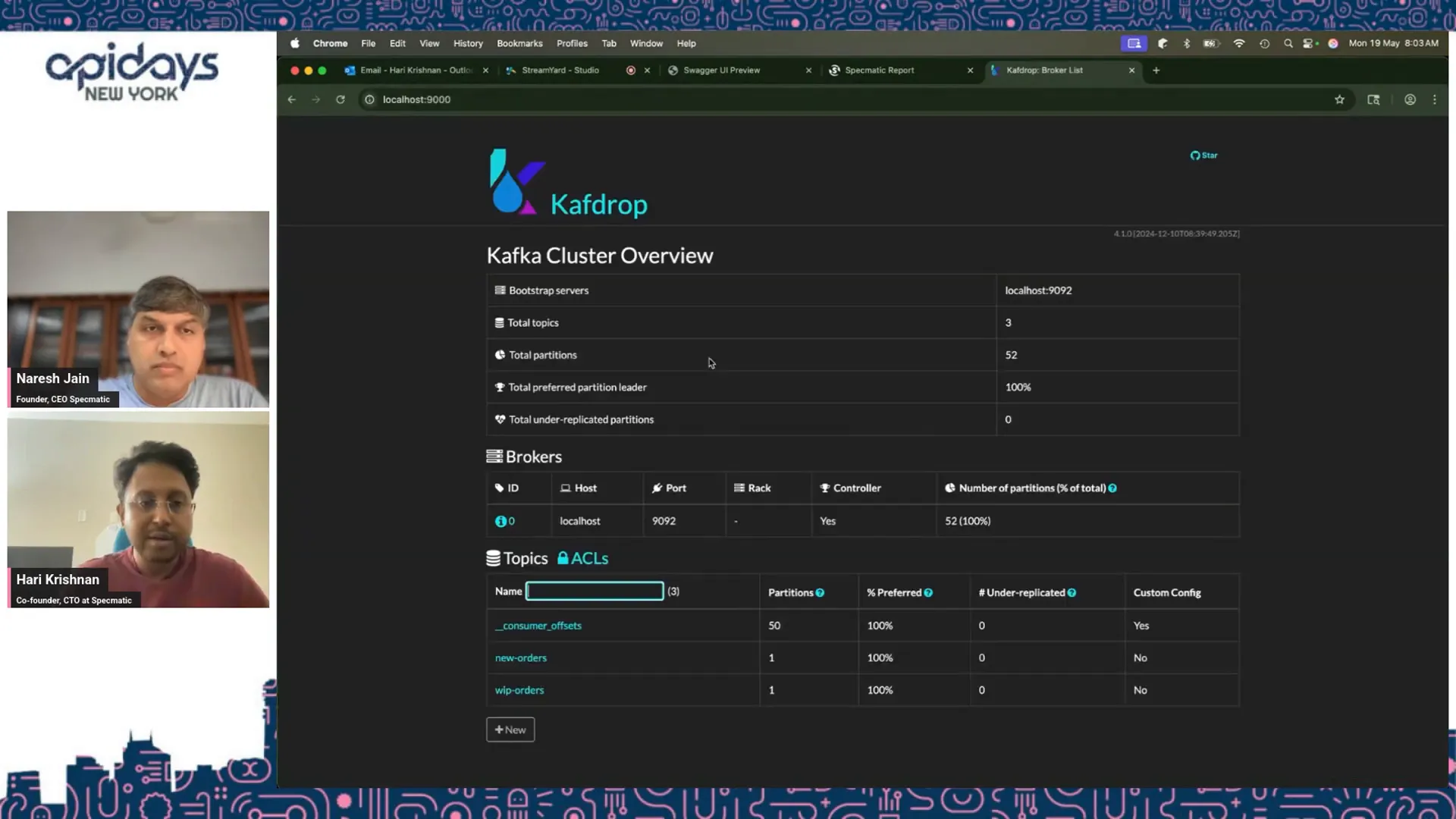
Task: Open the new-orders topic
Action: [520, 658]
